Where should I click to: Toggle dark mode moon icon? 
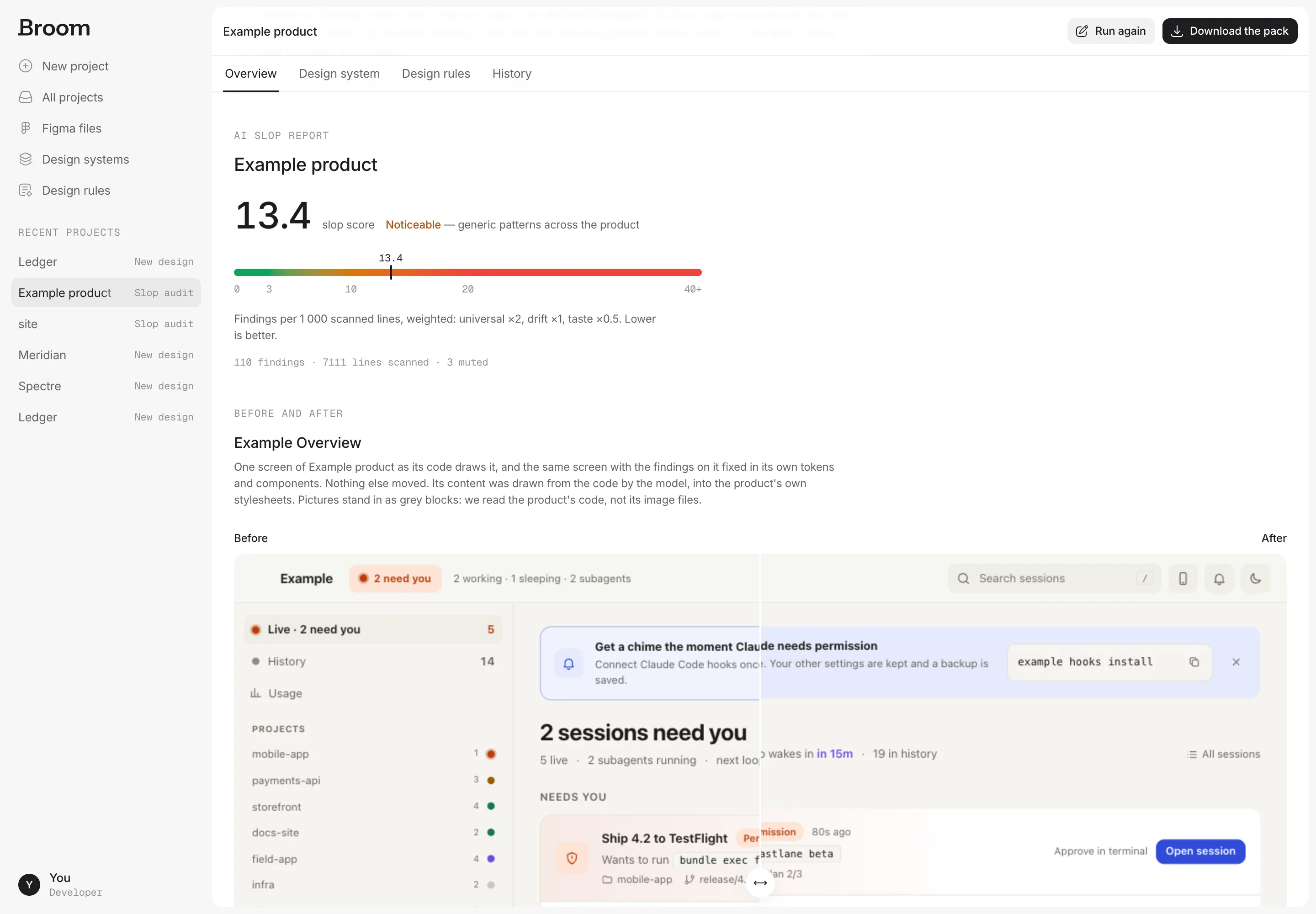[x=1255, y=579]
